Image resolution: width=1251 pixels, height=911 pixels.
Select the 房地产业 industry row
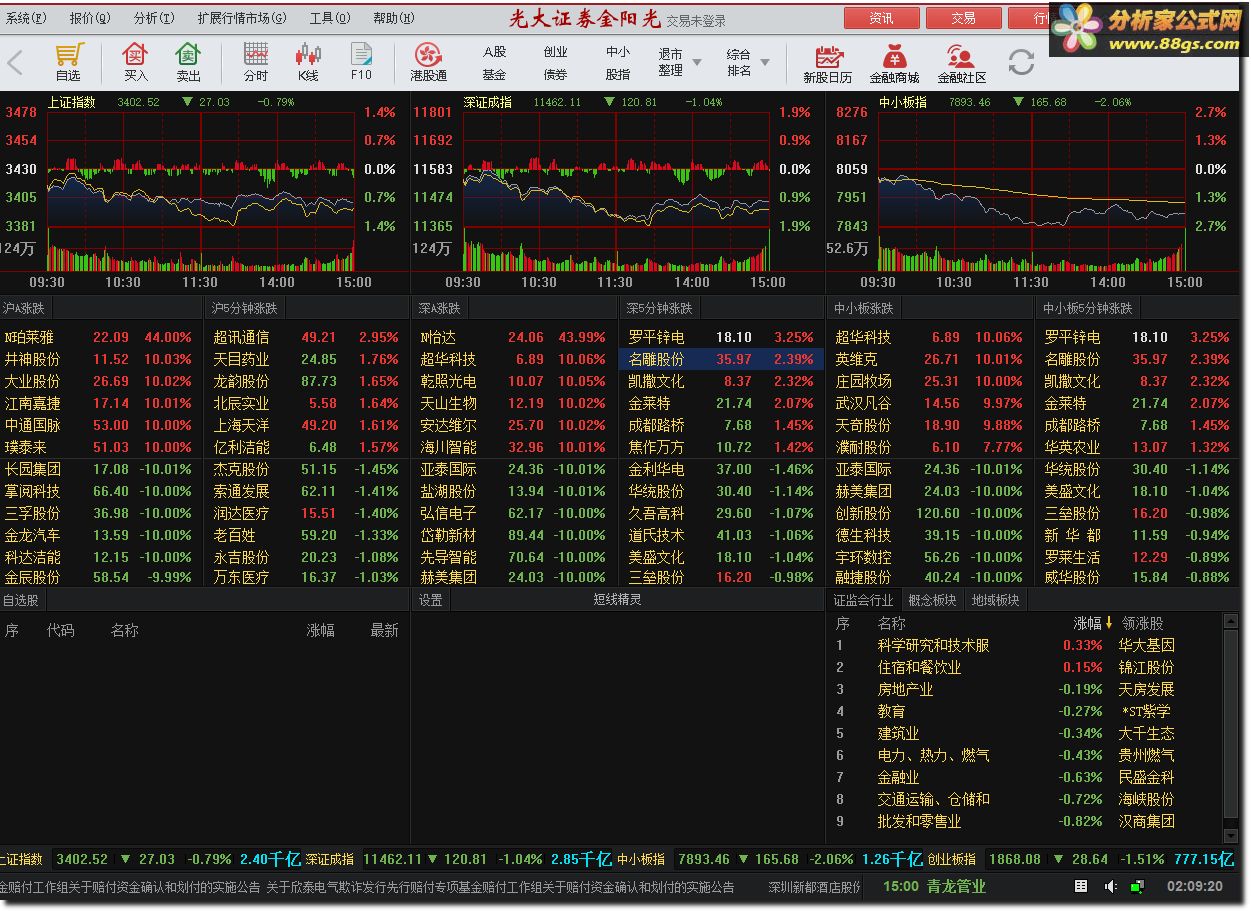pyautogui.click(x=1026, y=689)
